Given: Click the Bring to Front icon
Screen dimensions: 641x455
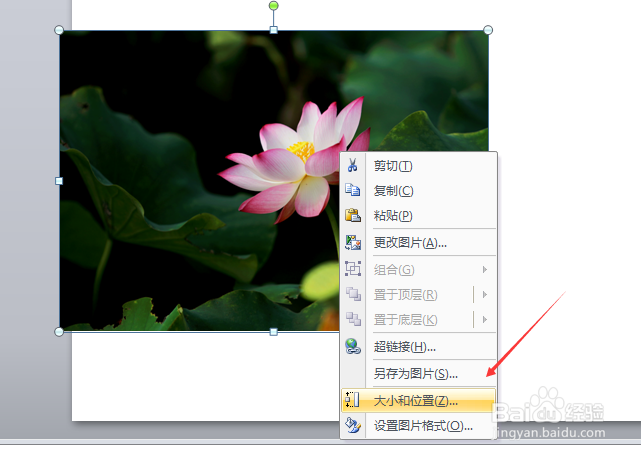Looking at the screenshot, I should [x=353, y=294].
